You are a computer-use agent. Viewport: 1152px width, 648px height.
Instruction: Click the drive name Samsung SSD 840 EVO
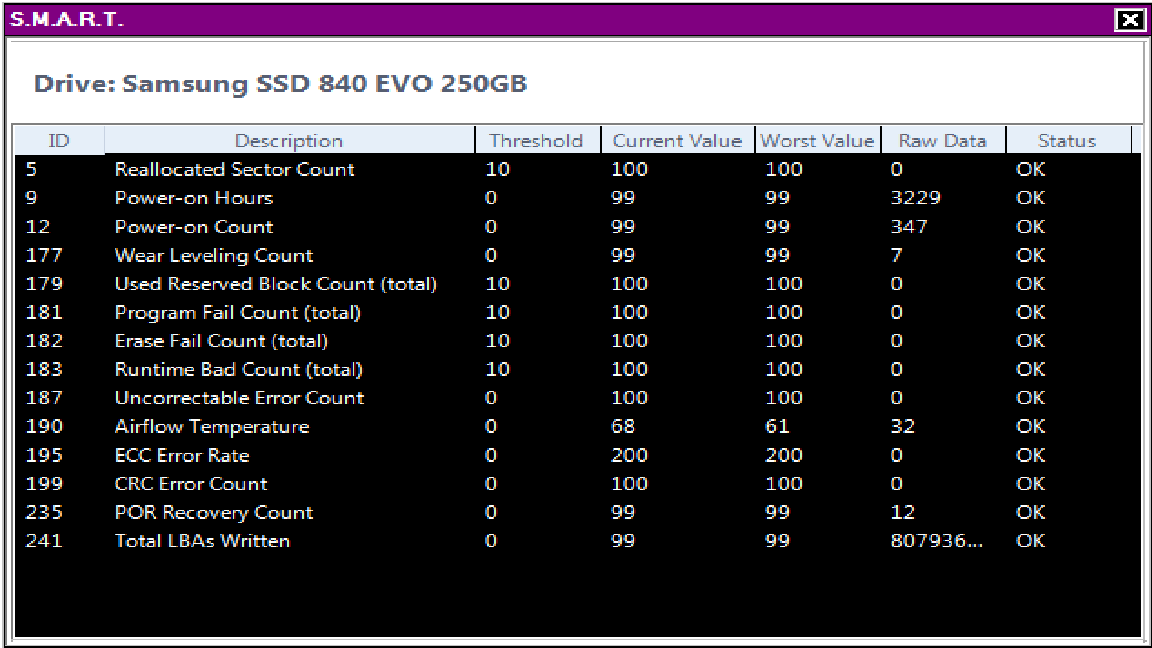(x=324, y=83)
